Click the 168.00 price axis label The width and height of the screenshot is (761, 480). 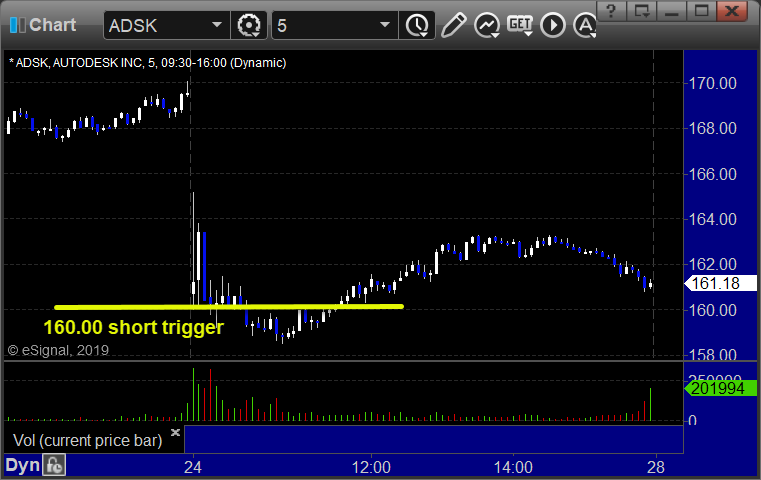[713, 128]
